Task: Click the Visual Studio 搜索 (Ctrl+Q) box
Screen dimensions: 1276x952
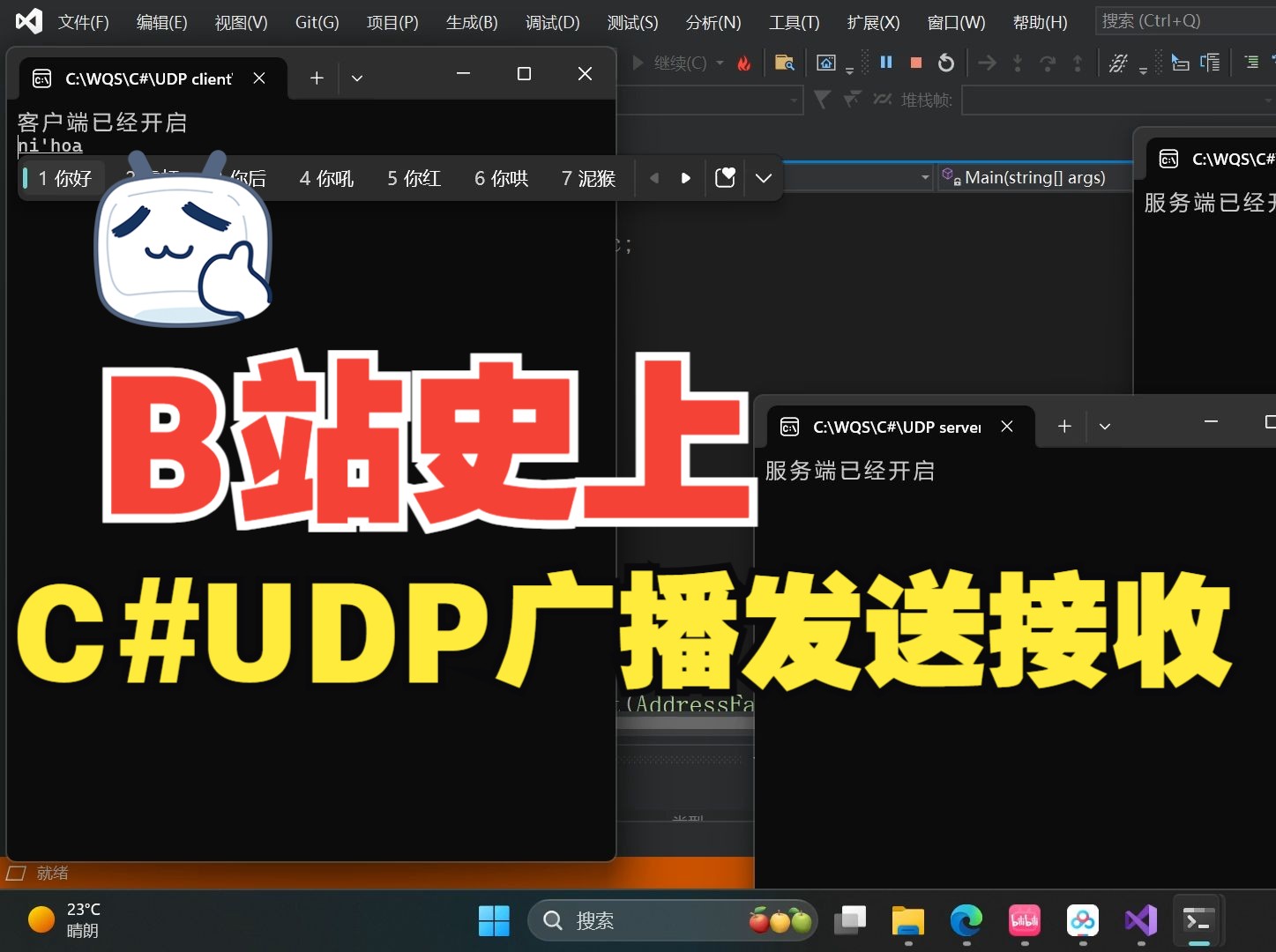Action: (1184, 21)
